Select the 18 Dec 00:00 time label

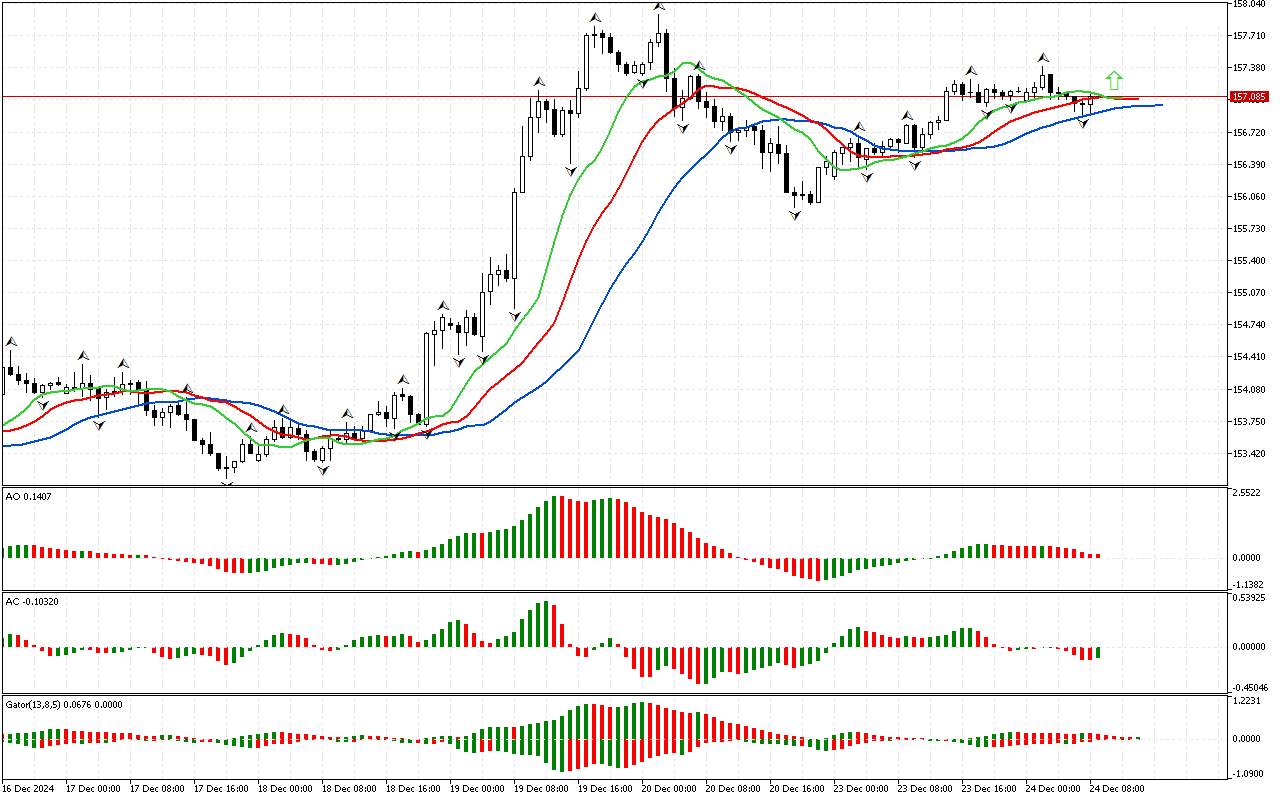[285, 789]
